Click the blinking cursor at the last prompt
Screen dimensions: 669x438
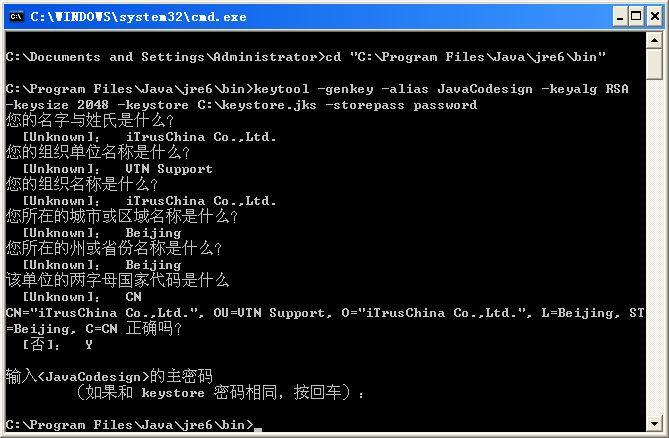tap(258, 429)
